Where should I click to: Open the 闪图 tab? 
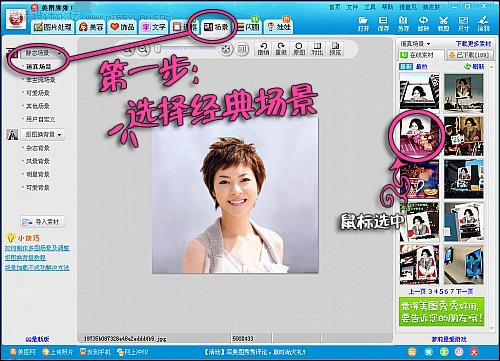(x=249, y=27)
